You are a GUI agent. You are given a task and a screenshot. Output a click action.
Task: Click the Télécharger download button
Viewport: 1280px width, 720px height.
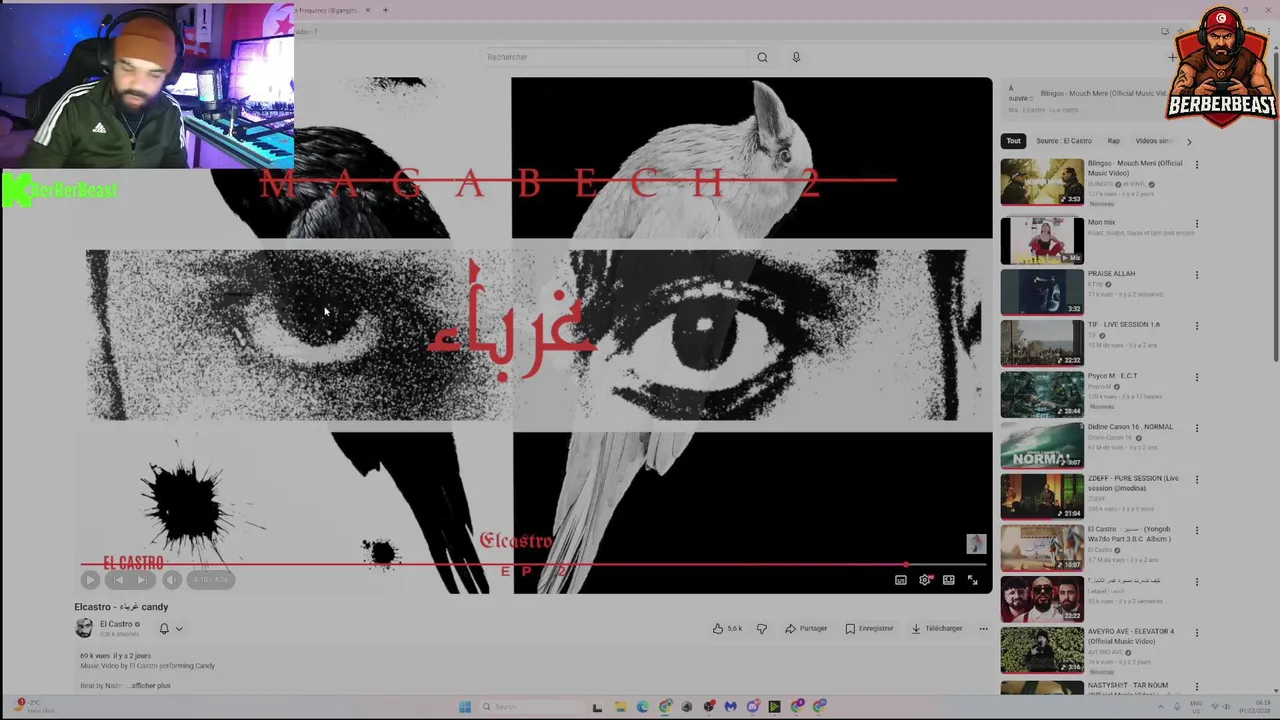point(937,629)
